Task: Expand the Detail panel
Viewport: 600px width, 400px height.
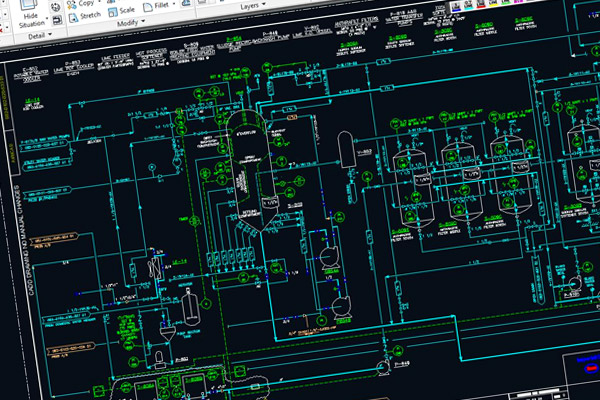Action: click(40, 36)
